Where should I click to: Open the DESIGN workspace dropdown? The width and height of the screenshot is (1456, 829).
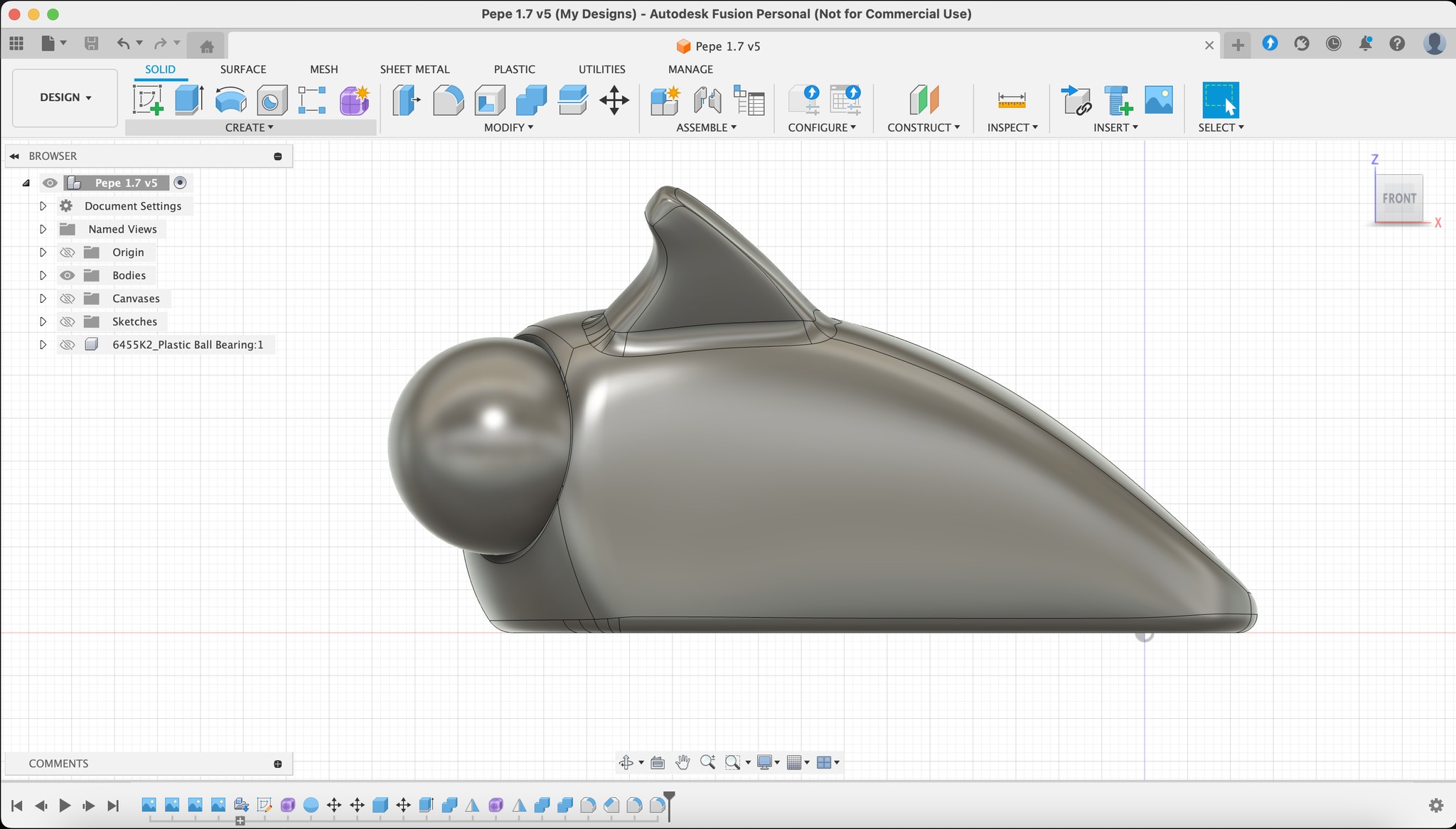65,97
